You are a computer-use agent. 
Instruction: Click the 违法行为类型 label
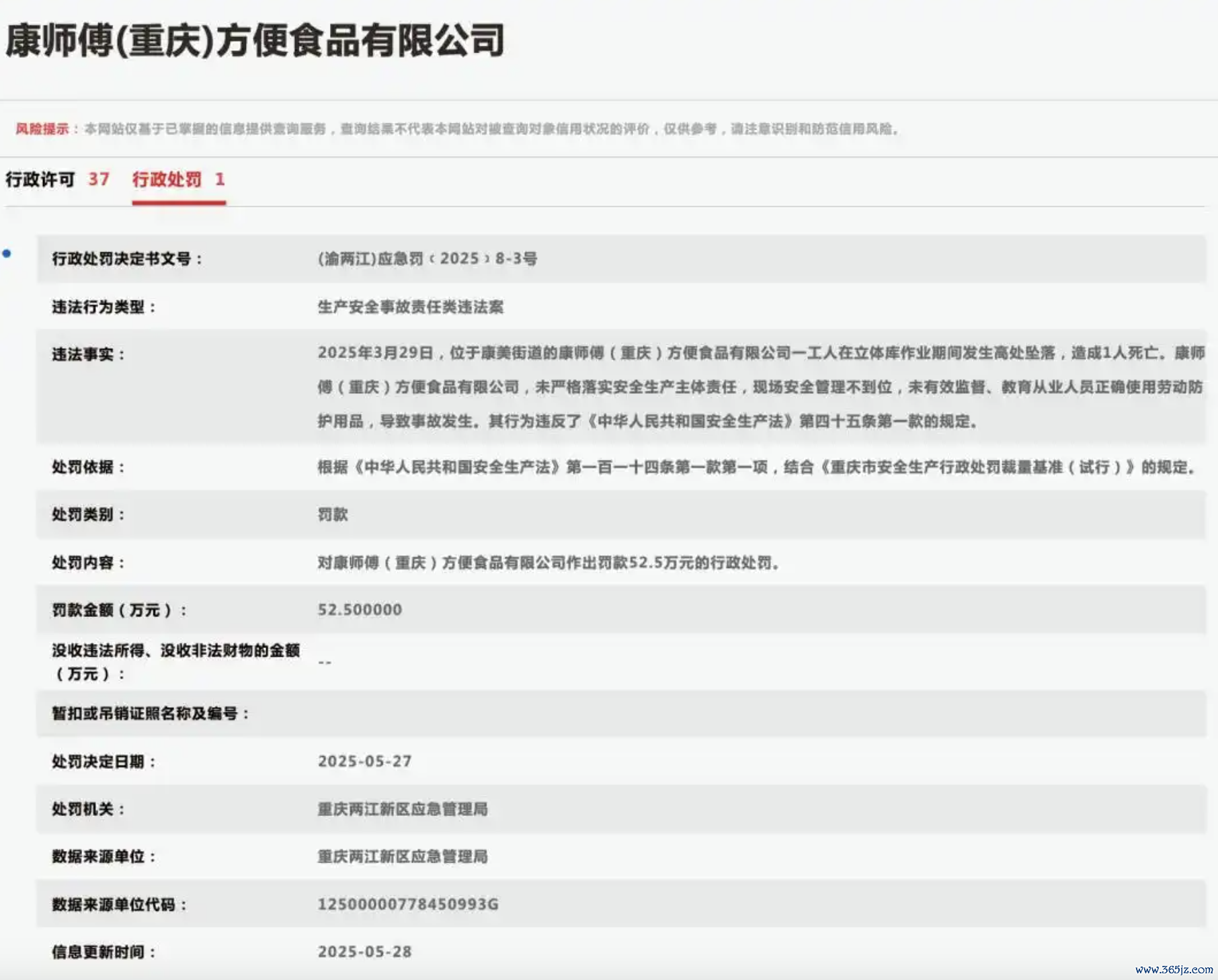(x=104, y=307)
